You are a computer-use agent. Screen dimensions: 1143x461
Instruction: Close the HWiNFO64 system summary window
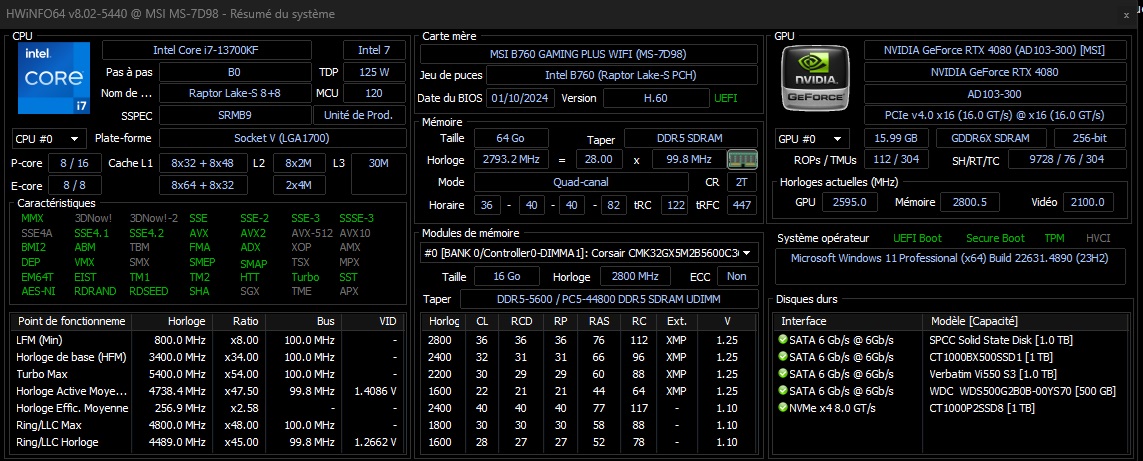point(1127,14)
